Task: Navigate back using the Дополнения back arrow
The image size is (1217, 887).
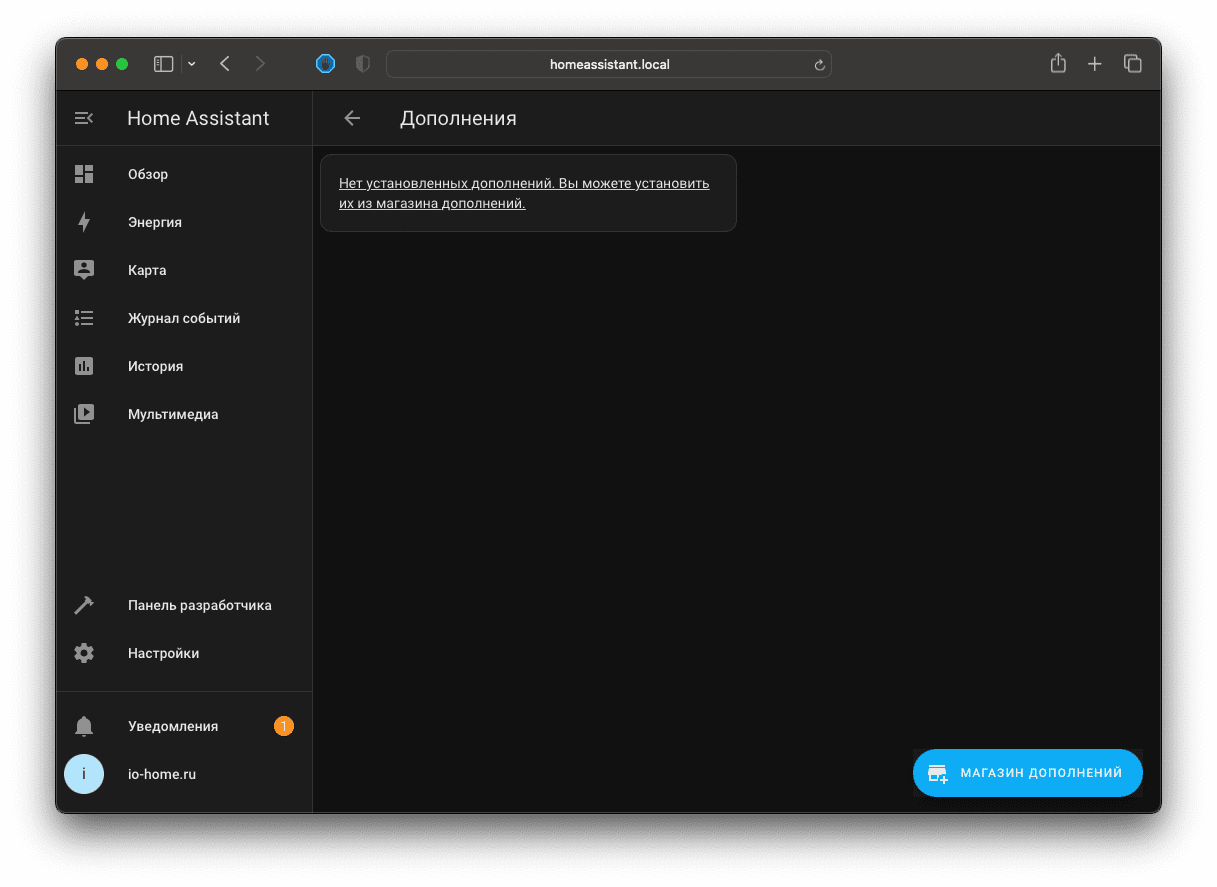Action: pyautogui.click(x=352, y=118)
